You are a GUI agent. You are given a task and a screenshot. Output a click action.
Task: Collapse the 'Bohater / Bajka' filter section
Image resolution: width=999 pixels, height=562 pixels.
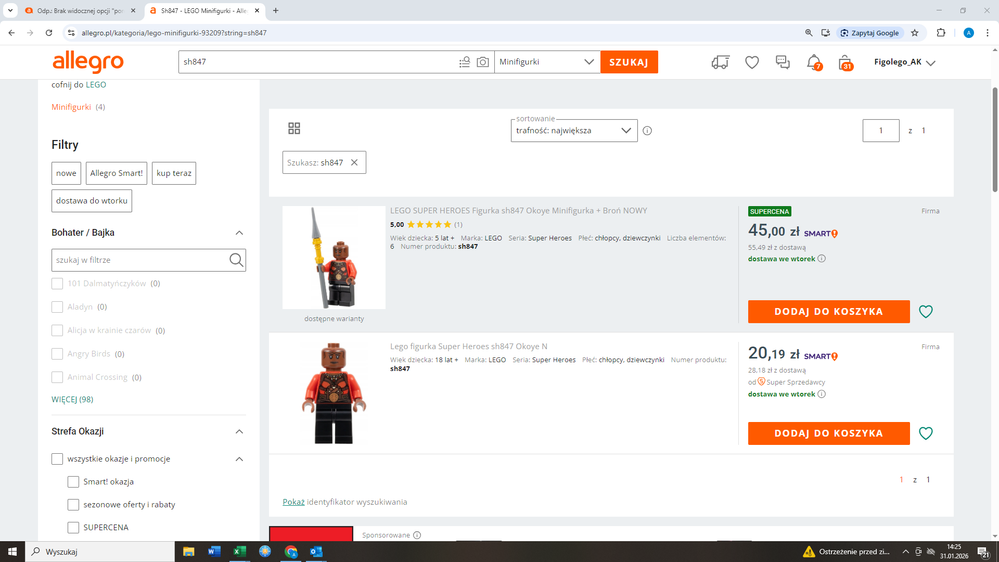(x=239, y=233)
